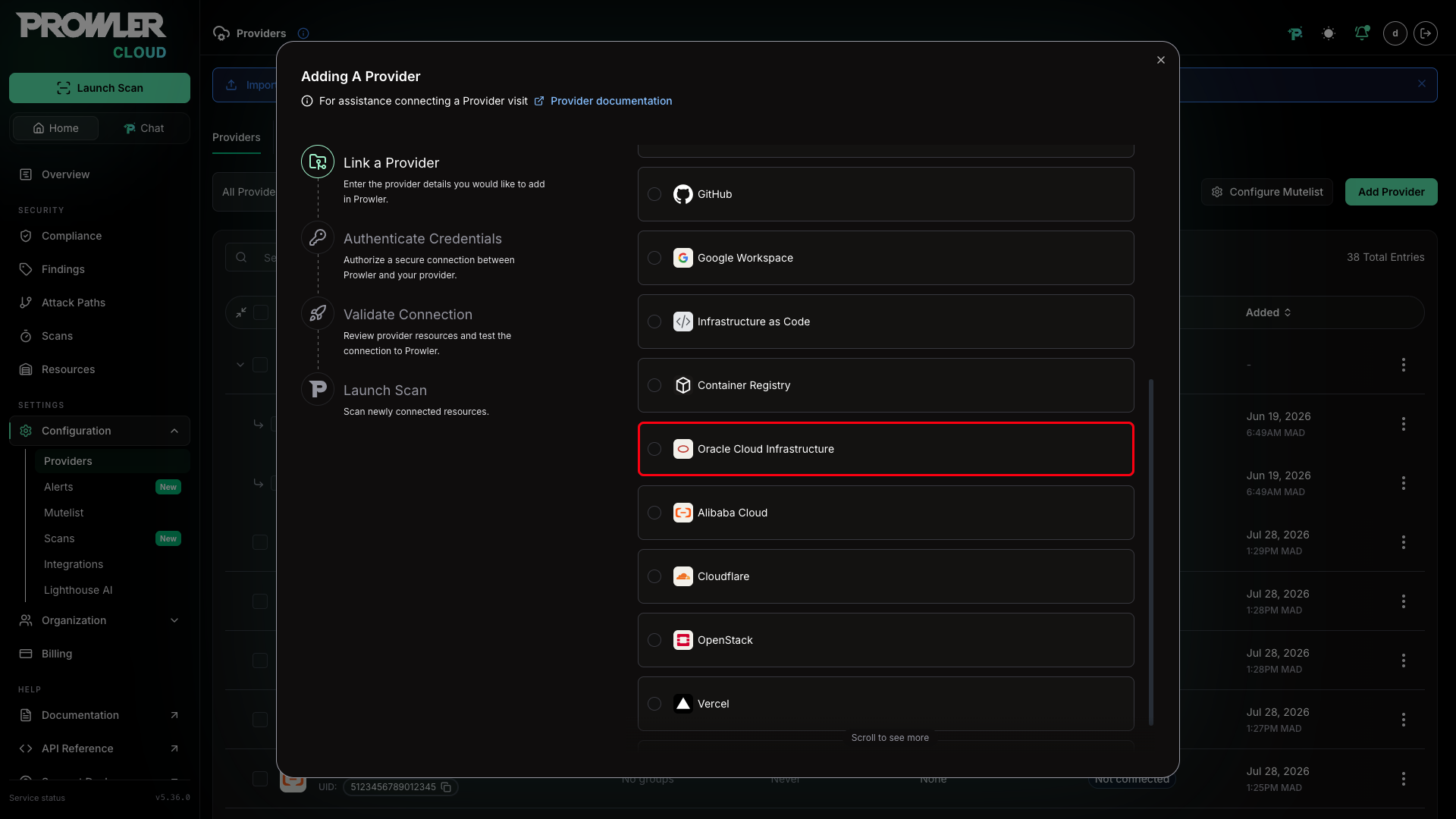Select the GitHub provider radio button
Viewport: 1456px width, 819px height.
(x=654, y=194)
